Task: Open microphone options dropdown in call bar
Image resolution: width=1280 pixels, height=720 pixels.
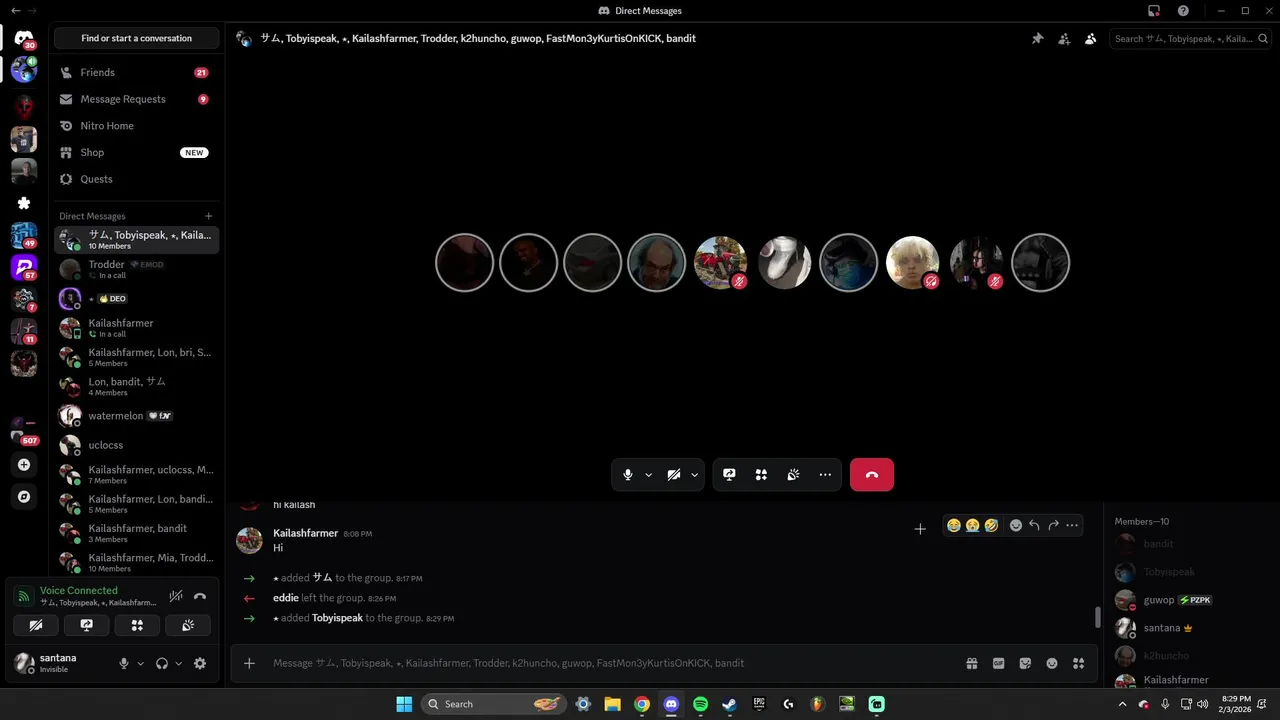Action: [x=648, y=475]
